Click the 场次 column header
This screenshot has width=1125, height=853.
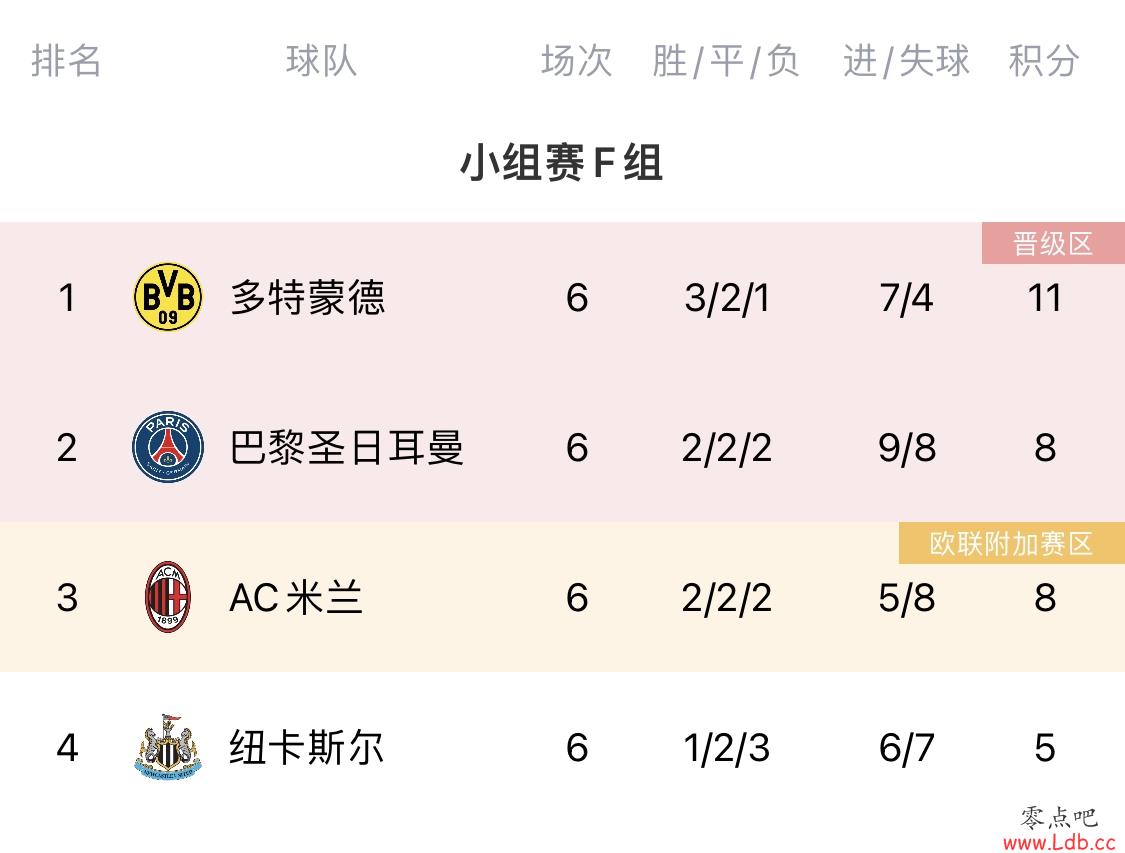(x=577, y=60)
